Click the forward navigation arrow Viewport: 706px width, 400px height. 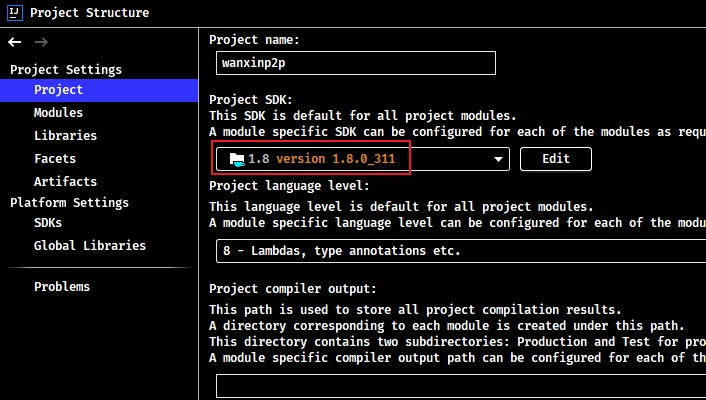[x=41, y=42]
